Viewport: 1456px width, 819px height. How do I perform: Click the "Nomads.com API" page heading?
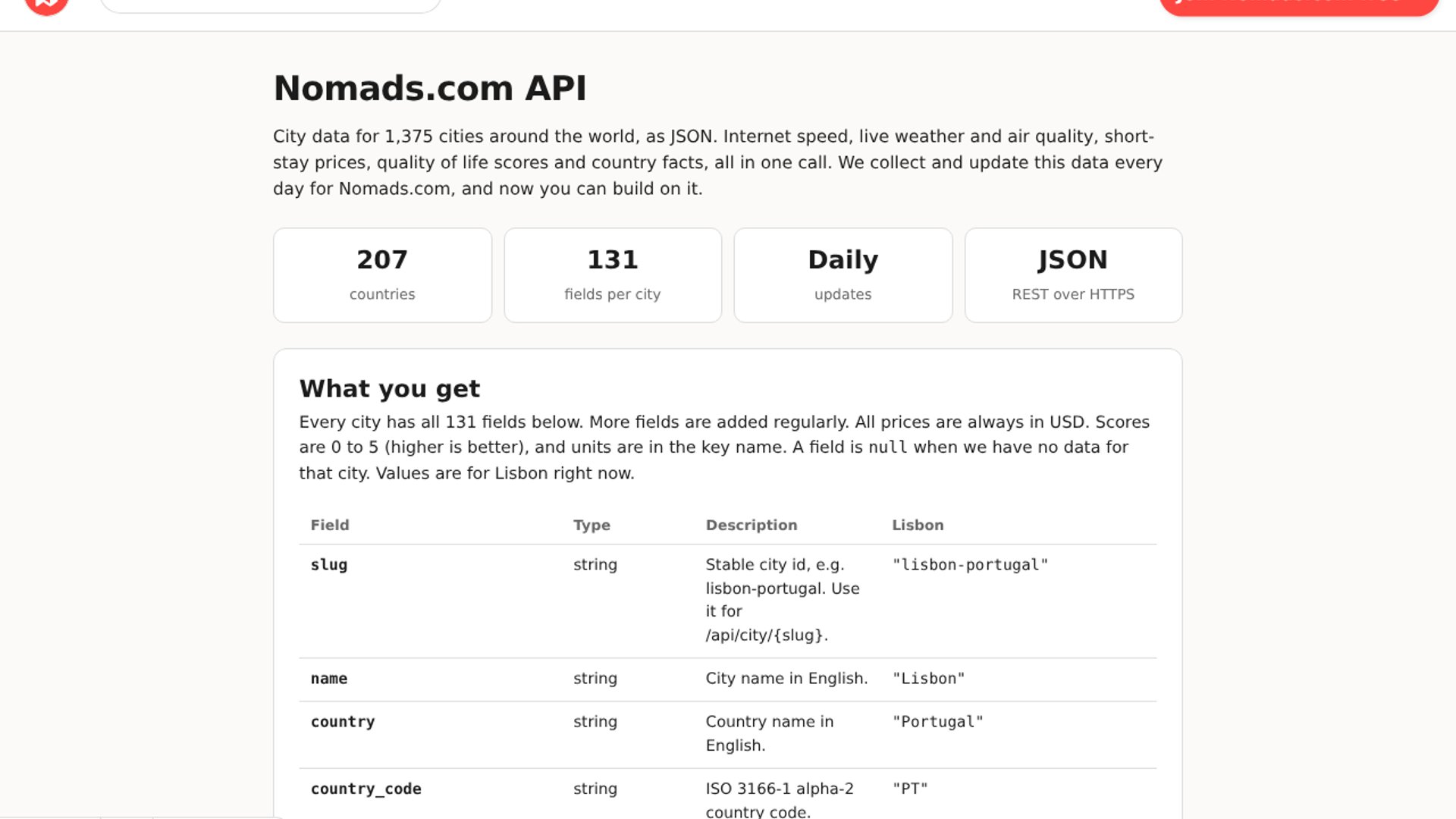pyautogui.click(x=430, y=88)
